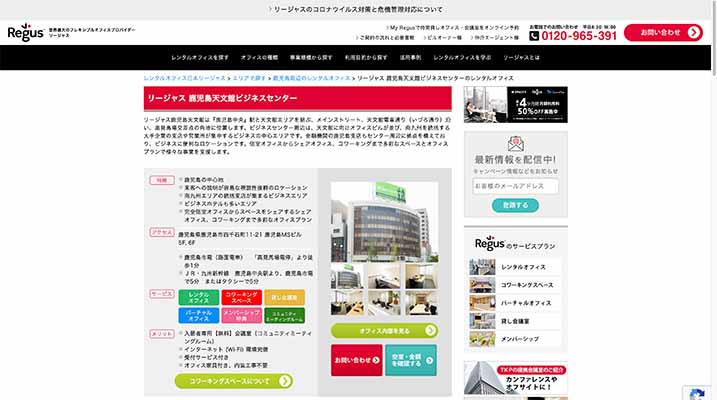Viewport: 717px width, 400px height.
Task: Click the red コワーキングスペース service tag
Action: click(x=241, y=298)
